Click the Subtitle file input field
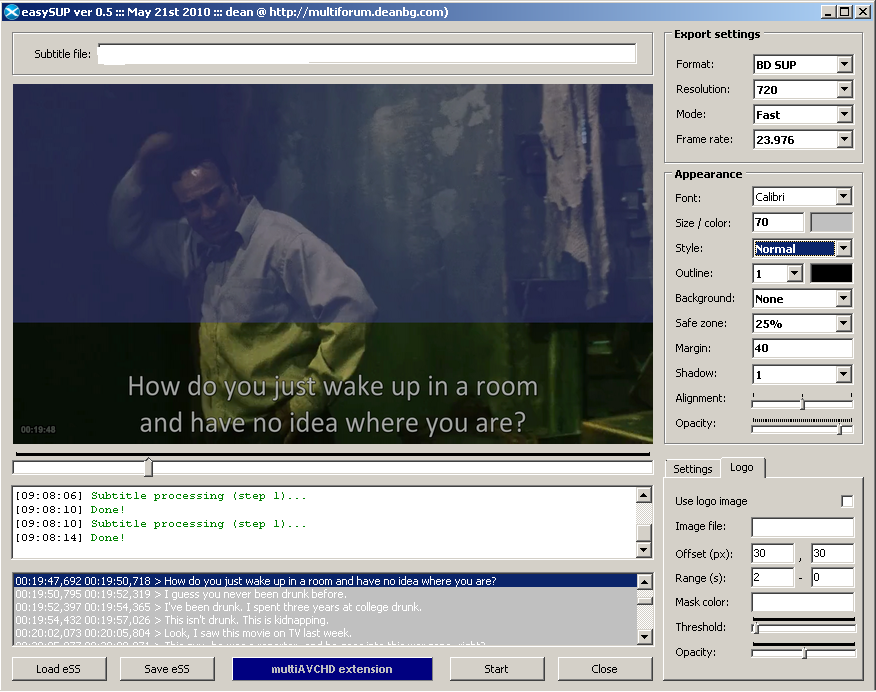The image size is (876, 692). coord(366,54)
